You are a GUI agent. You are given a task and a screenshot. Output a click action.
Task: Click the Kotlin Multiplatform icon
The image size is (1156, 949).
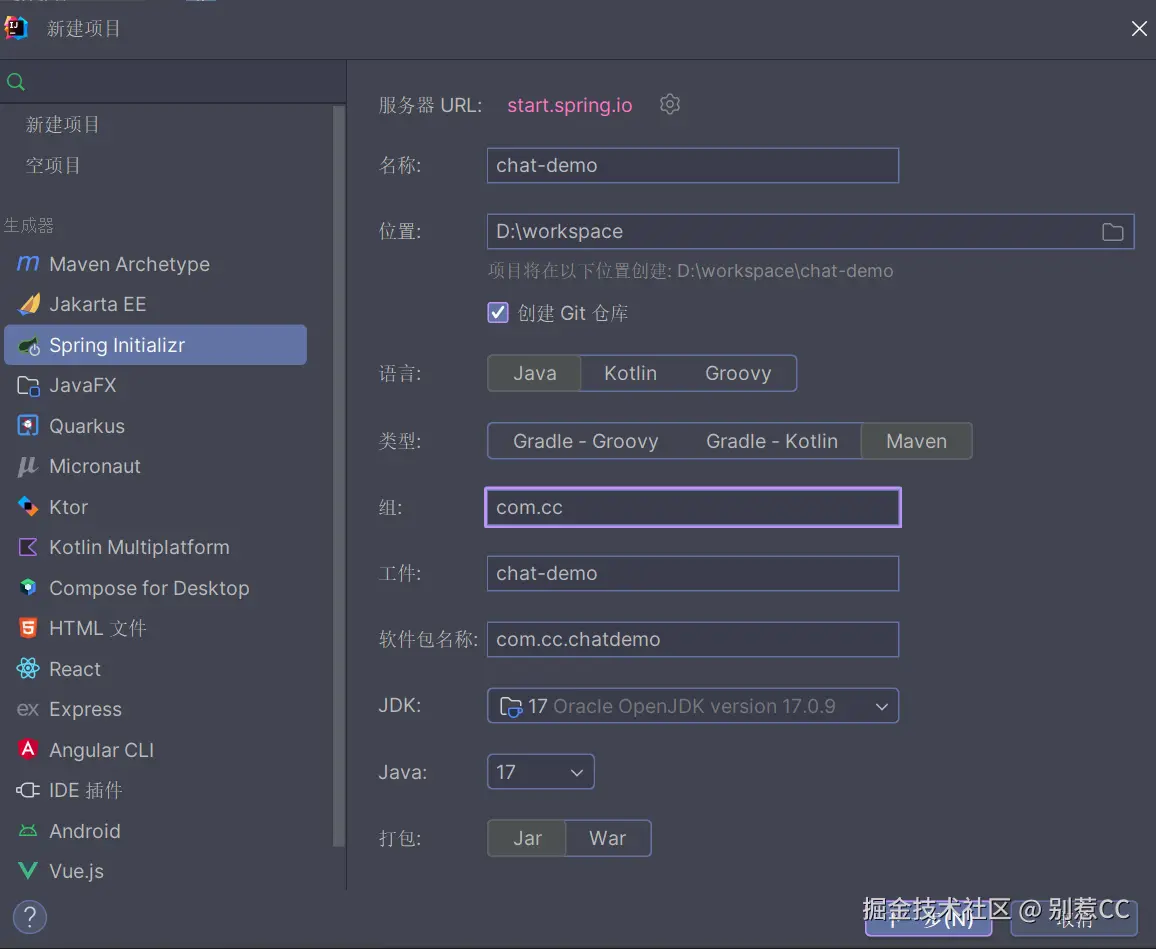pyautogui.click(x=28, y=547)
